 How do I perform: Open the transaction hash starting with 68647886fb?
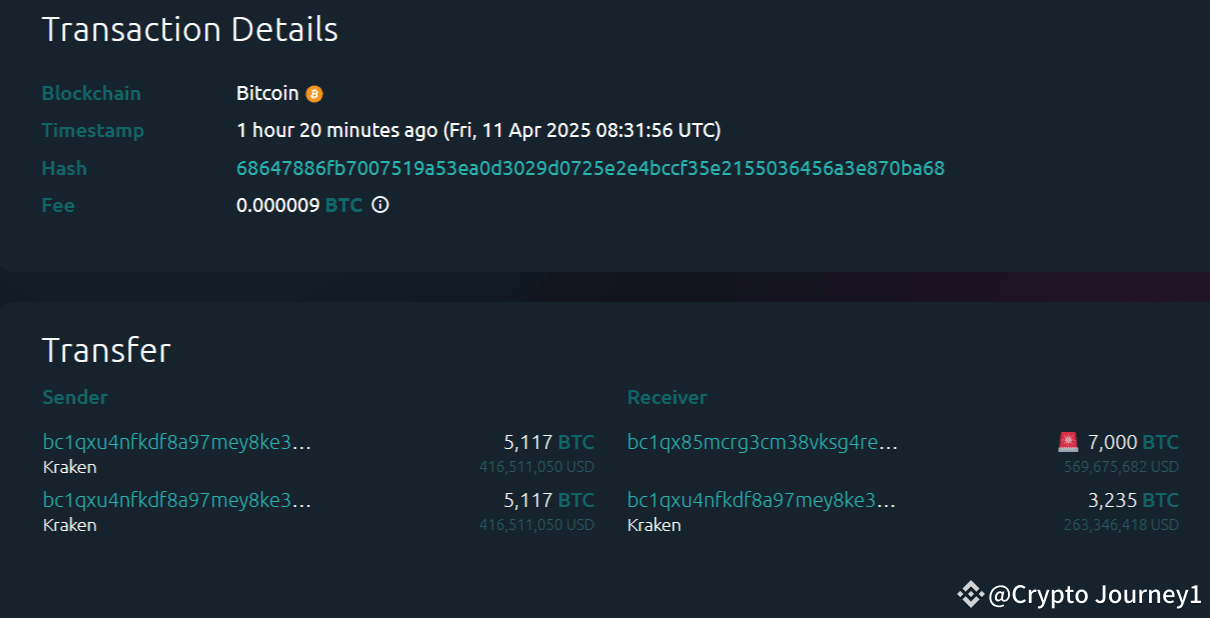pos(590,168)
